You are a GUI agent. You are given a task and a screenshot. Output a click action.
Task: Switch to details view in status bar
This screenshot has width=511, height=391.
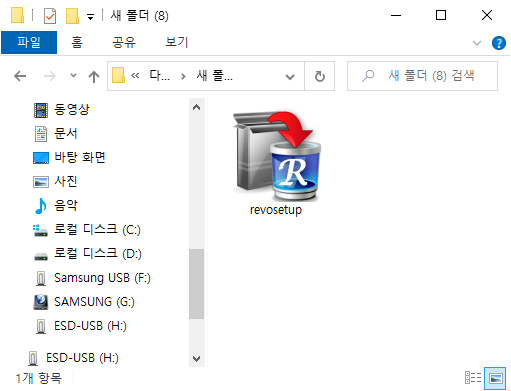click(x=473, y=378)
